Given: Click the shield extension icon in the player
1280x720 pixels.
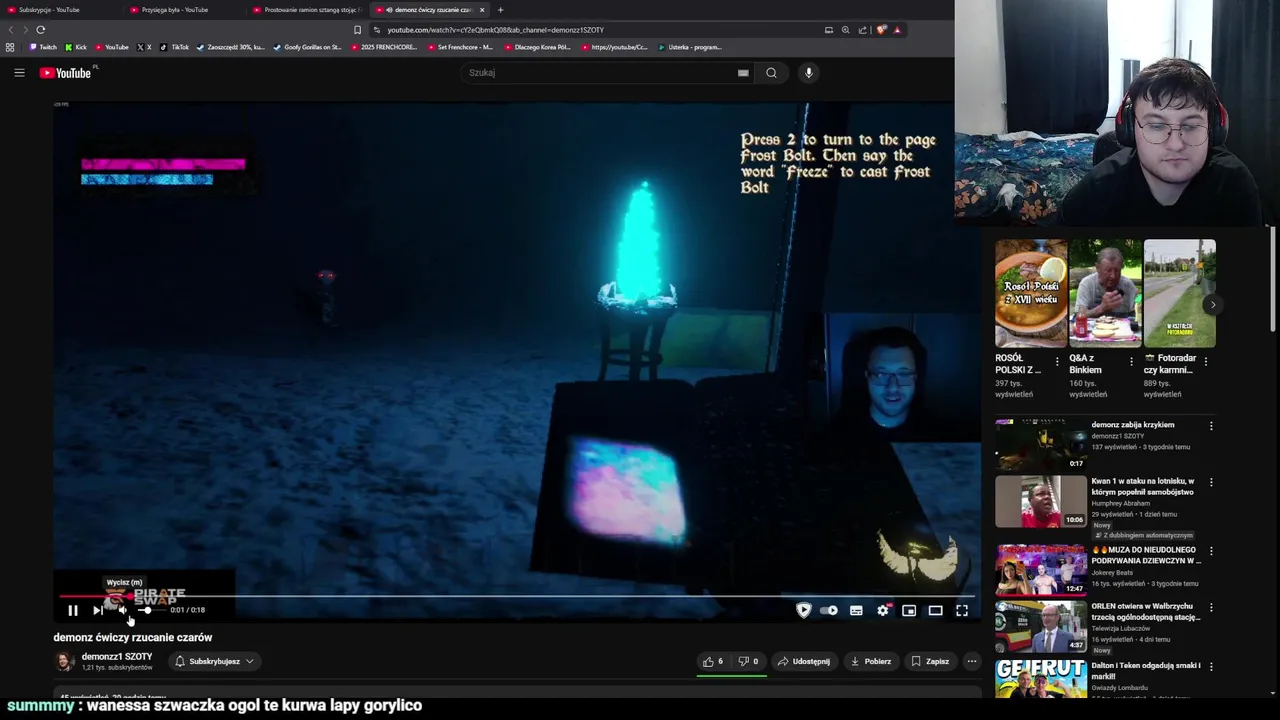Looking at the screenshot, I should (x=803, y=610).
